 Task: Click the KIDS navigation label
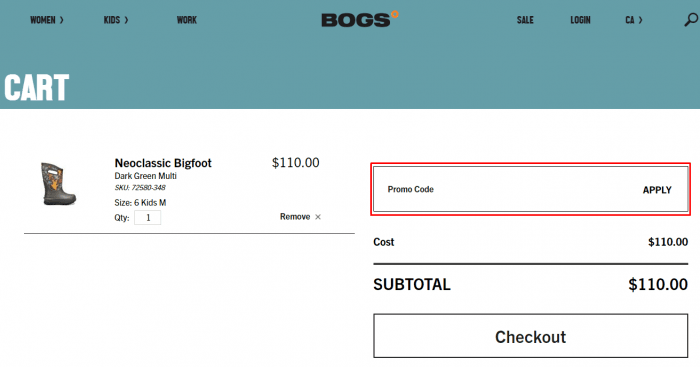[x=112, y=20]
